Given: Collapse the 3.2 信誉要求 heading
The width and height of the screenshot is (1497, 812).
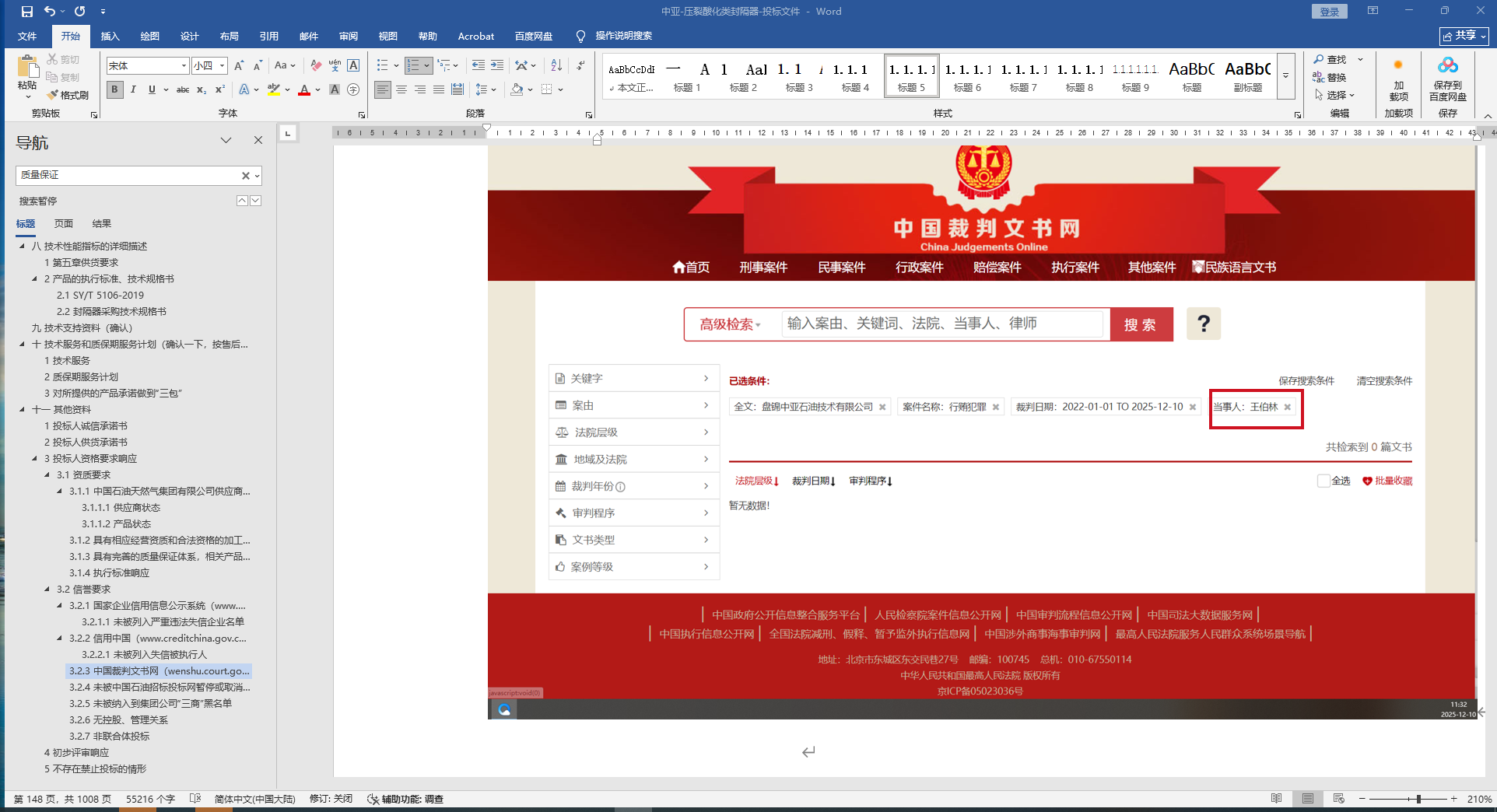Looking at the screenshot, I should click(47, 590).
